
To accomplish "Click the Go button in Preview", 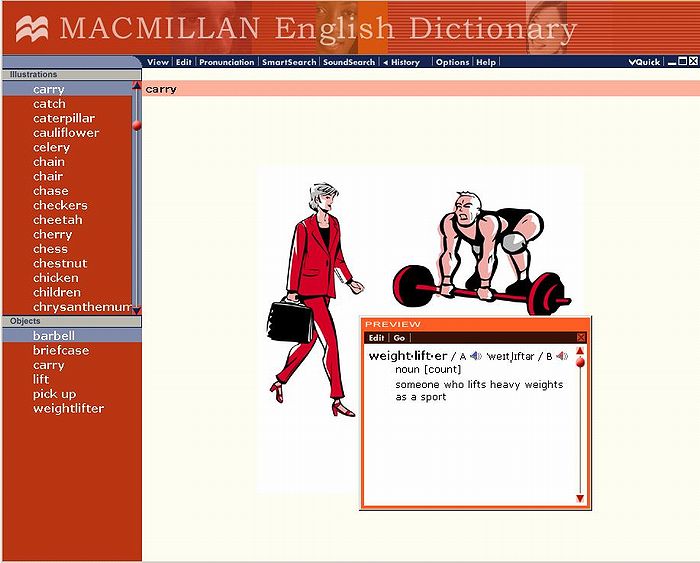I will click(x=400, y=338).
